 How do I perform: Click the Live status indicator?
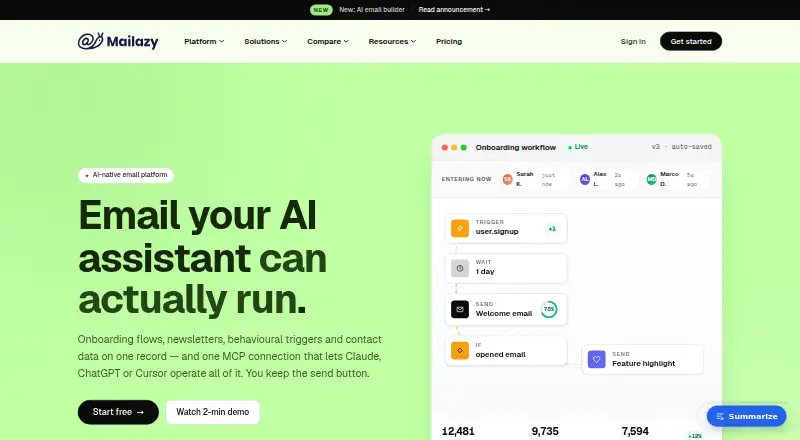pos(578,147)
